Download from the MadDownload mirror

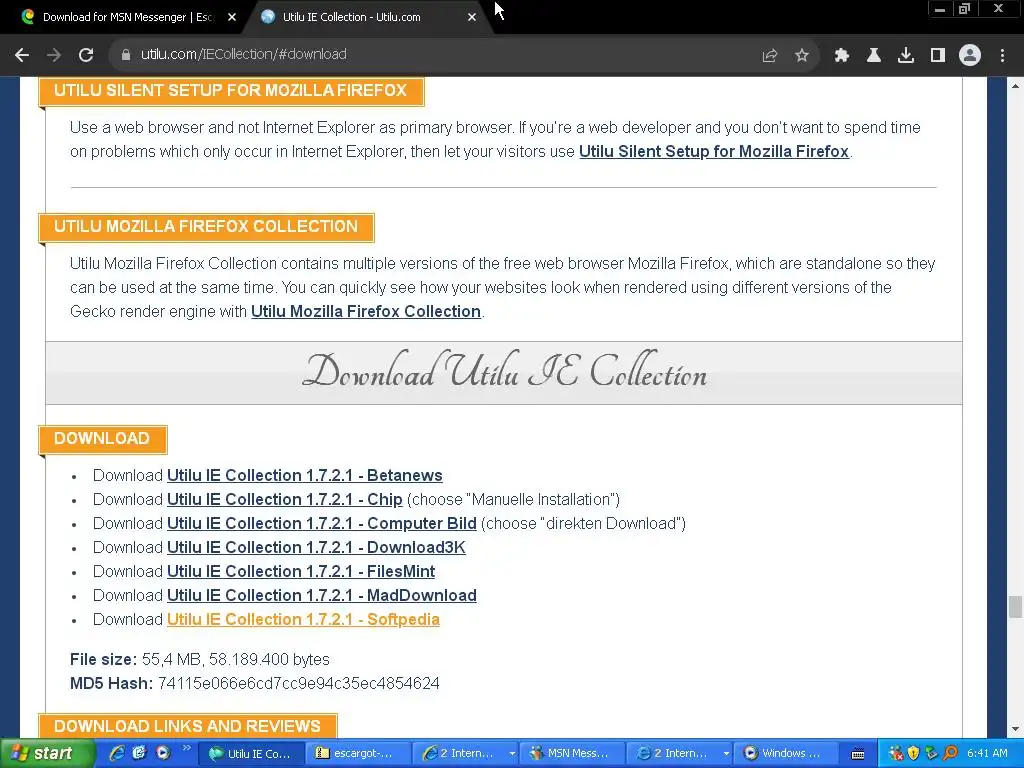tap(321, 596)
